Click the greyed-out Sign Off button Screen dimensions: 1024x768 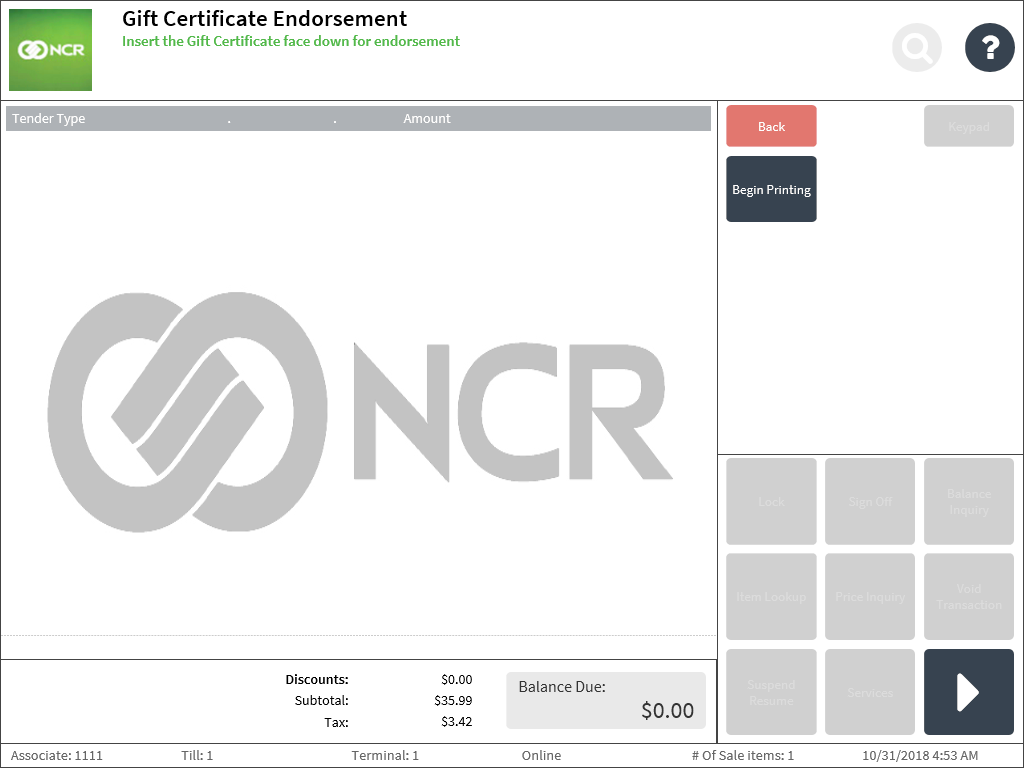(x=870, y=502)
